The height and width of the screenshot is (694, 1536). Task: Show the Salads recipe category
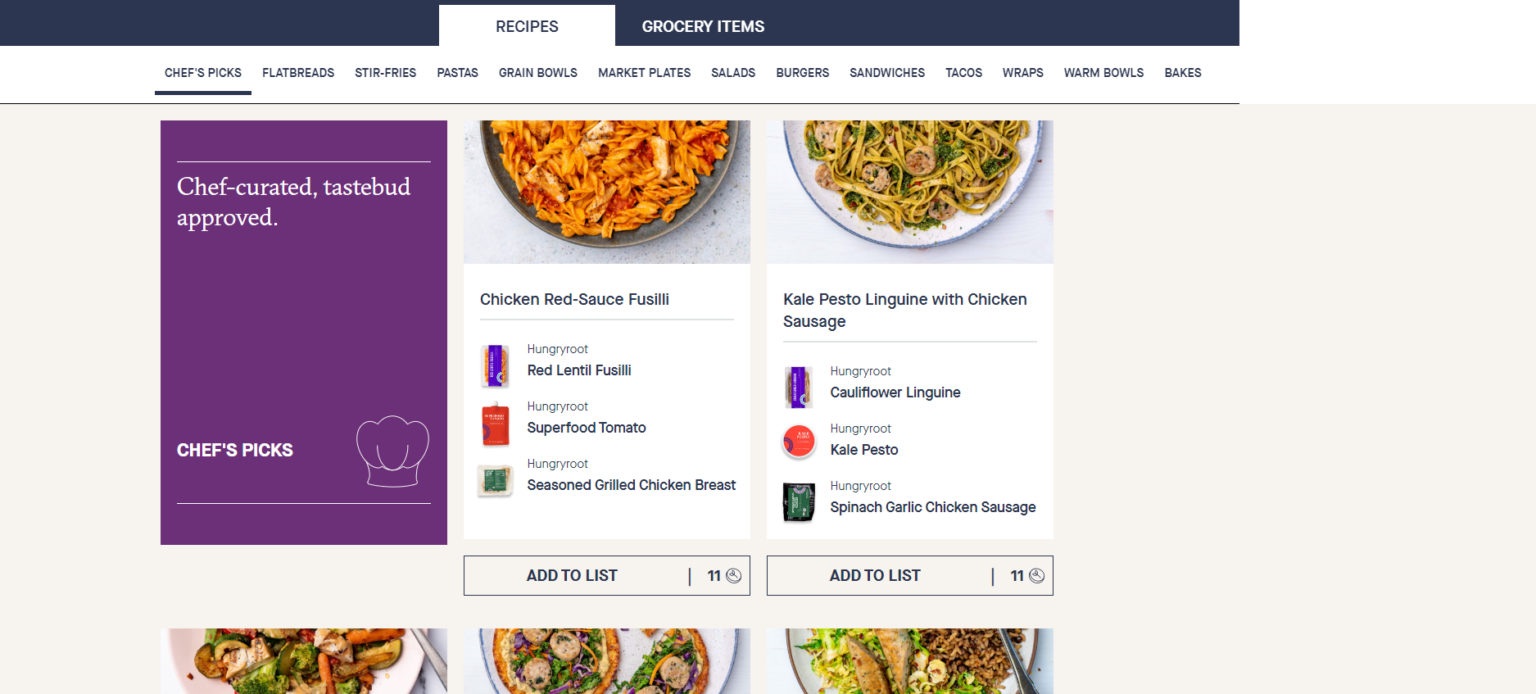click(x=733, y=73)
